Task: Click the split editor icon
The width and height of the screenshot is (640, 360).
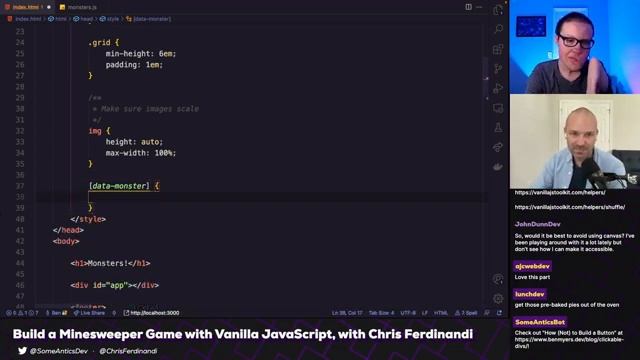Action: point(469,7)
